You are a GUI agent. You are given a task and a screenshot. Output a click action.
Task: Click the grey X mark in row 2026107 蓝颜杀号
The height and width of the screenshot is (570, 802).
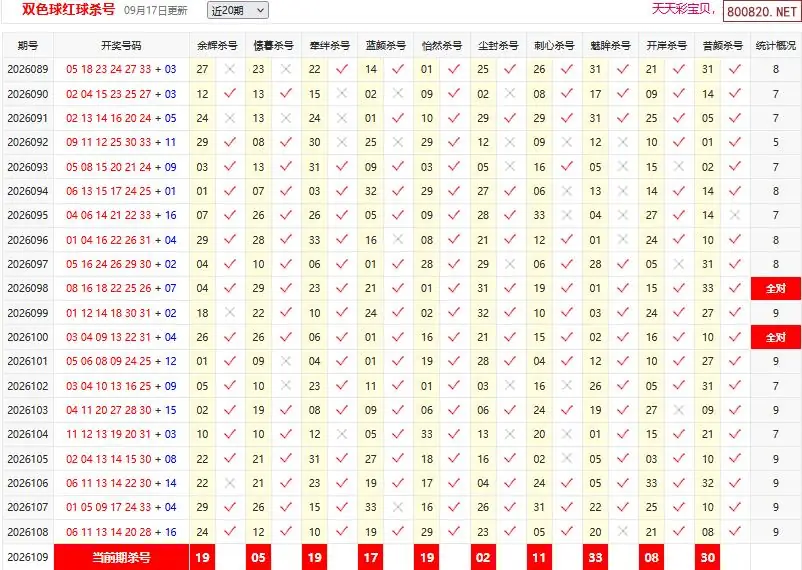coord(398,507)
